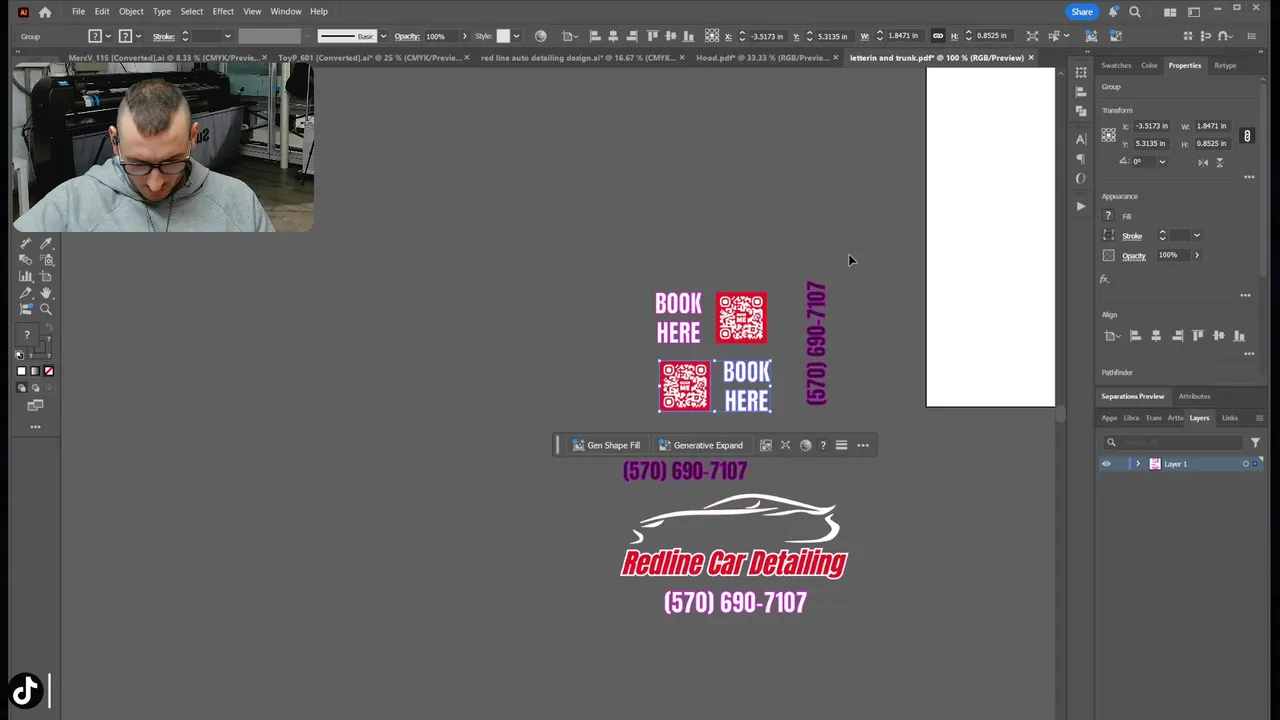
Task: Click the fx effects icon in Appearance
Action: (x=1105, y=279)
